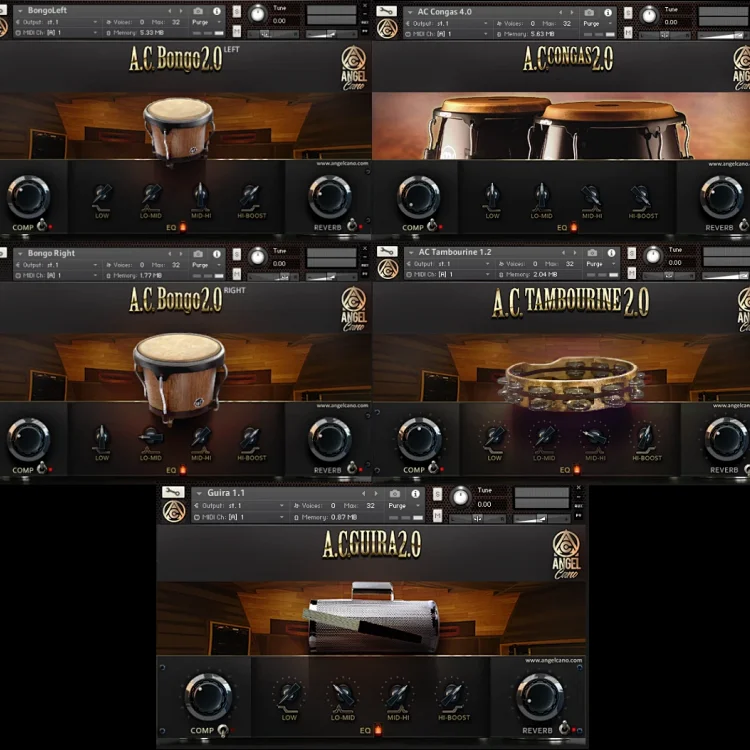Open the Bongo Right Output st.1 dropdown

(x=57, y=265)
